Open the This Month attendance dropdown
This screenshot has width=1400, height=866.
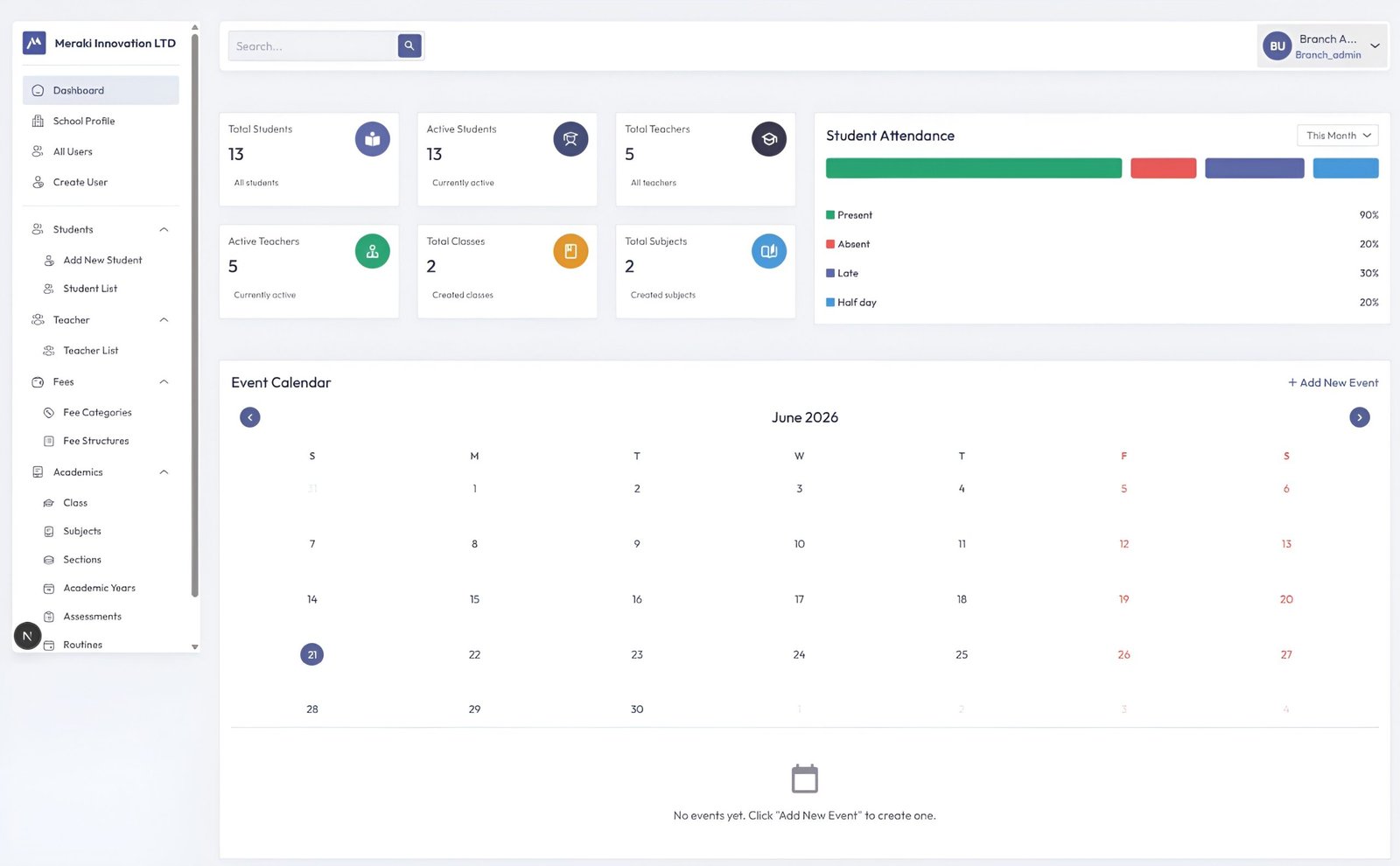[1338, 136]
